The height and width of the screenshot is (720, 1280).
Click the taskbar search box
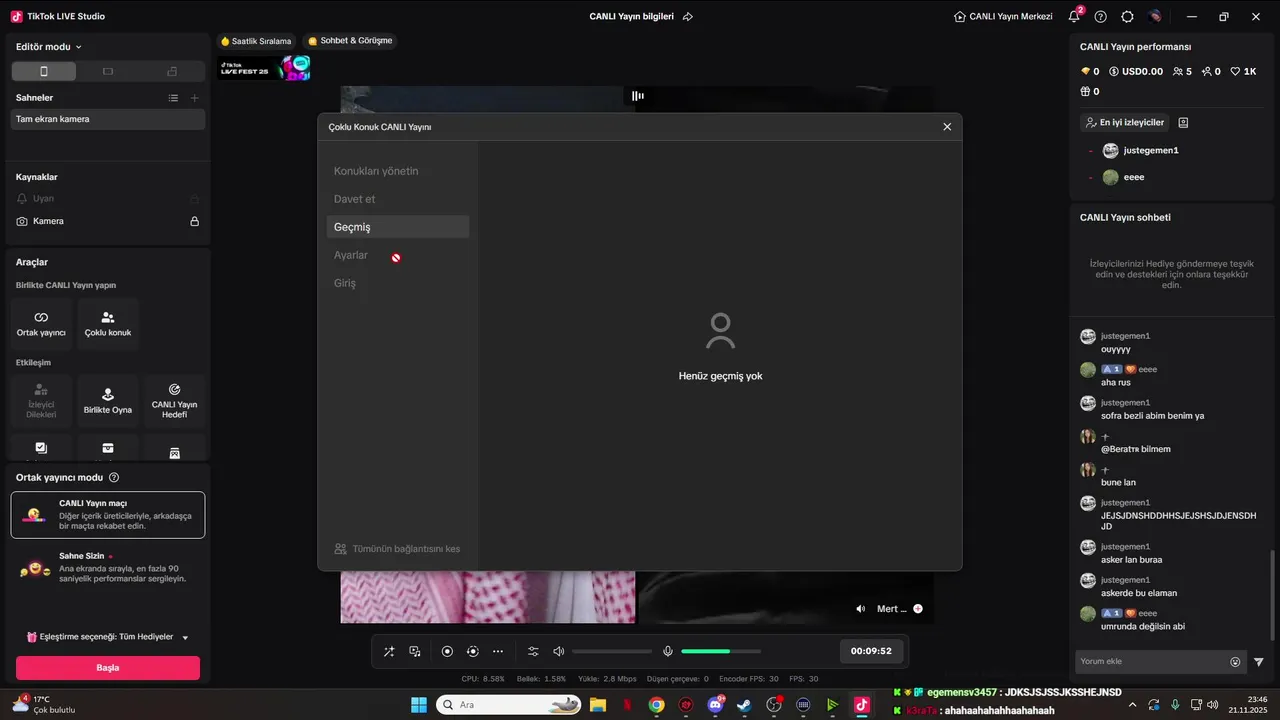510,705
